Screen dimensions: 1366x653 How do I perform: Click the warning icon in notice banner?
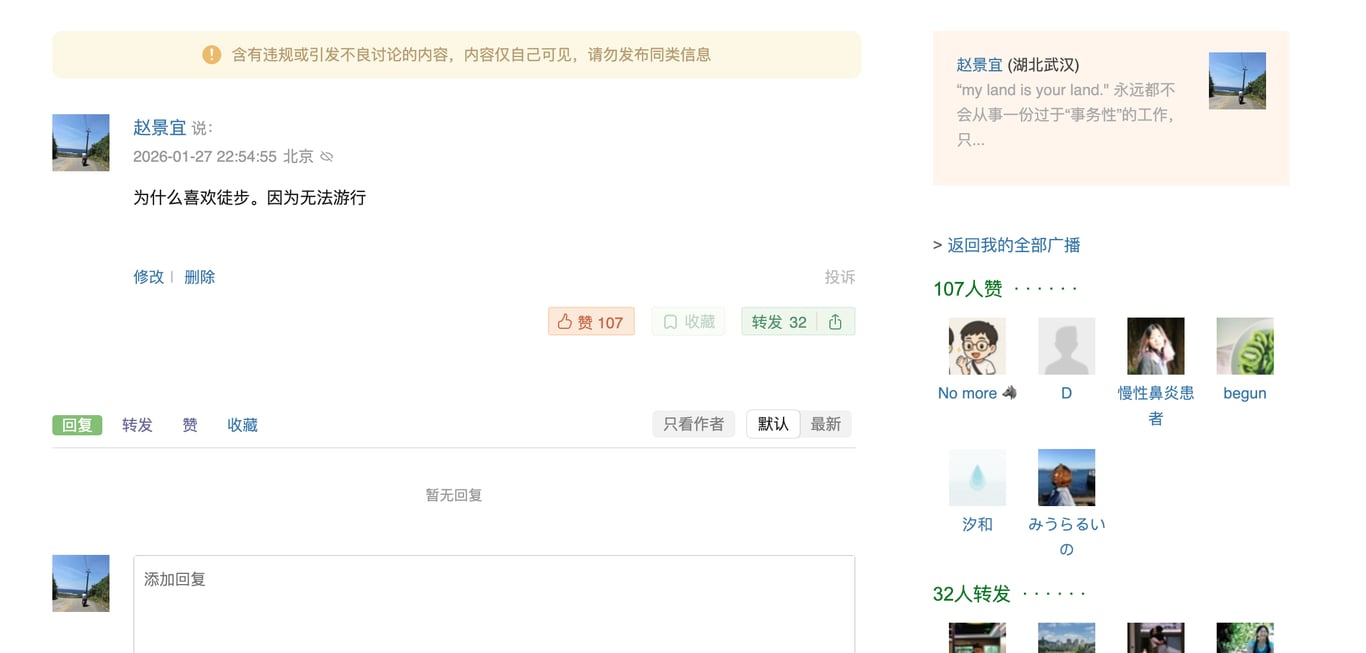coord(211,55)
